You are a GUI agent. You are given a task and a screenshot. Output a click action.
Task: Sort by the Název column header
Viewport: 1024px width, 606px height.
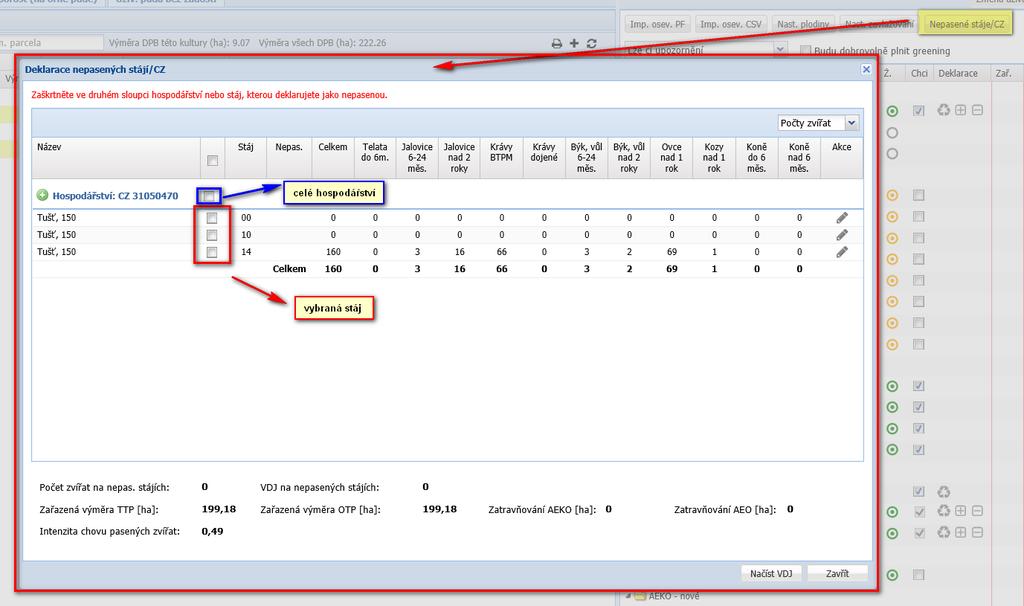tap(116, 157)
